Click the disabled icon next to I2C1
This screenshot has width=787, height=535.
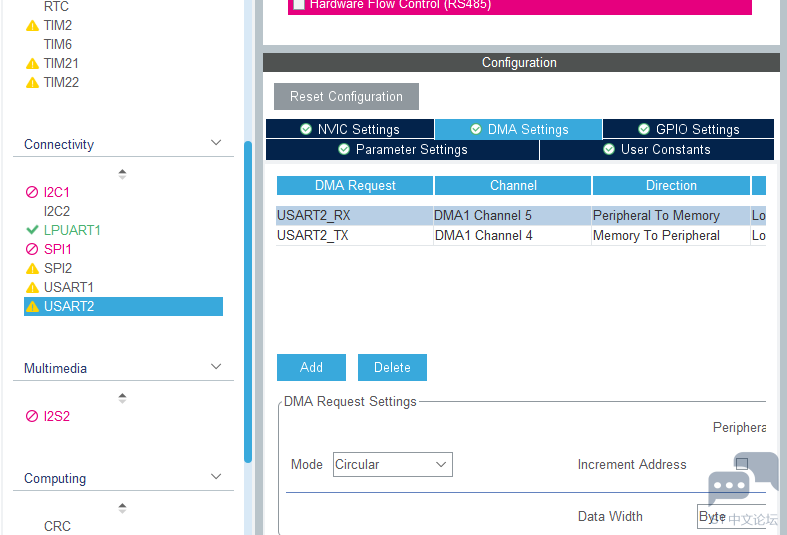32,192
